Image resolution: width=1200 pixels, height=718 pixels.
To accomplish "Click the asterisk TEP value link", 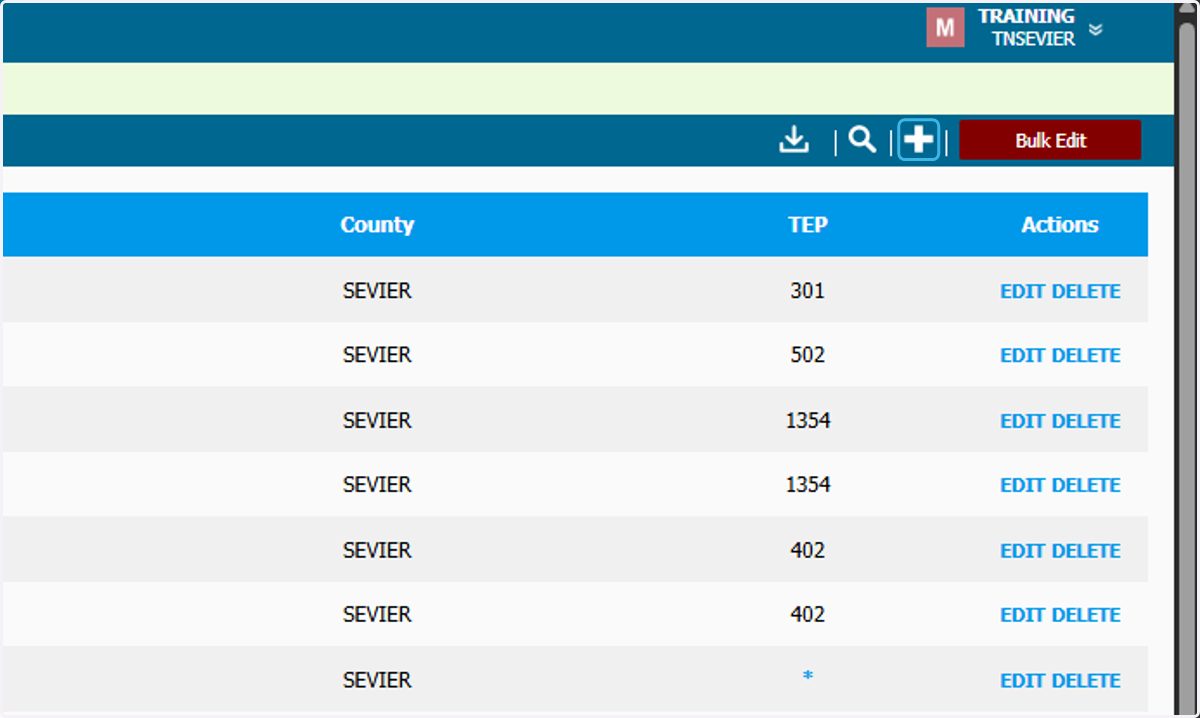I will [x=808, y=677].
